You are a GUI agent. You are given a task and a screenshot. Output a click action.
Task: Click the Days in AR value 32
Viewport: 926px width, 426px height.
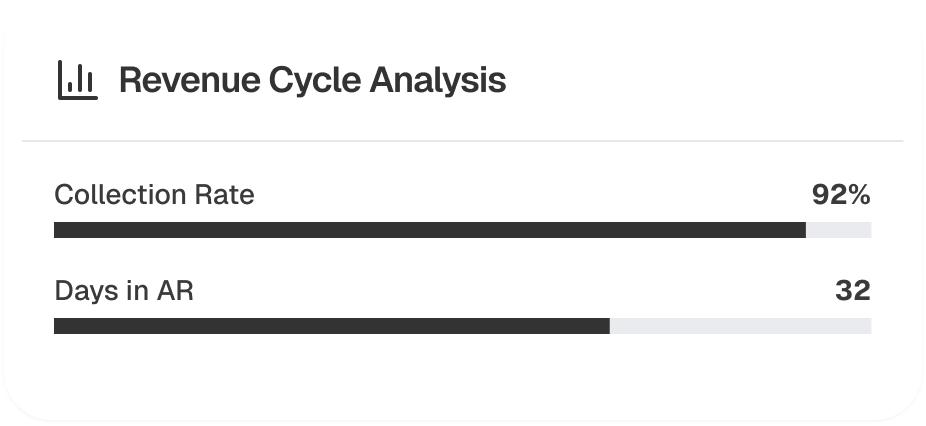pyautogui.click(x=852, y=291)
